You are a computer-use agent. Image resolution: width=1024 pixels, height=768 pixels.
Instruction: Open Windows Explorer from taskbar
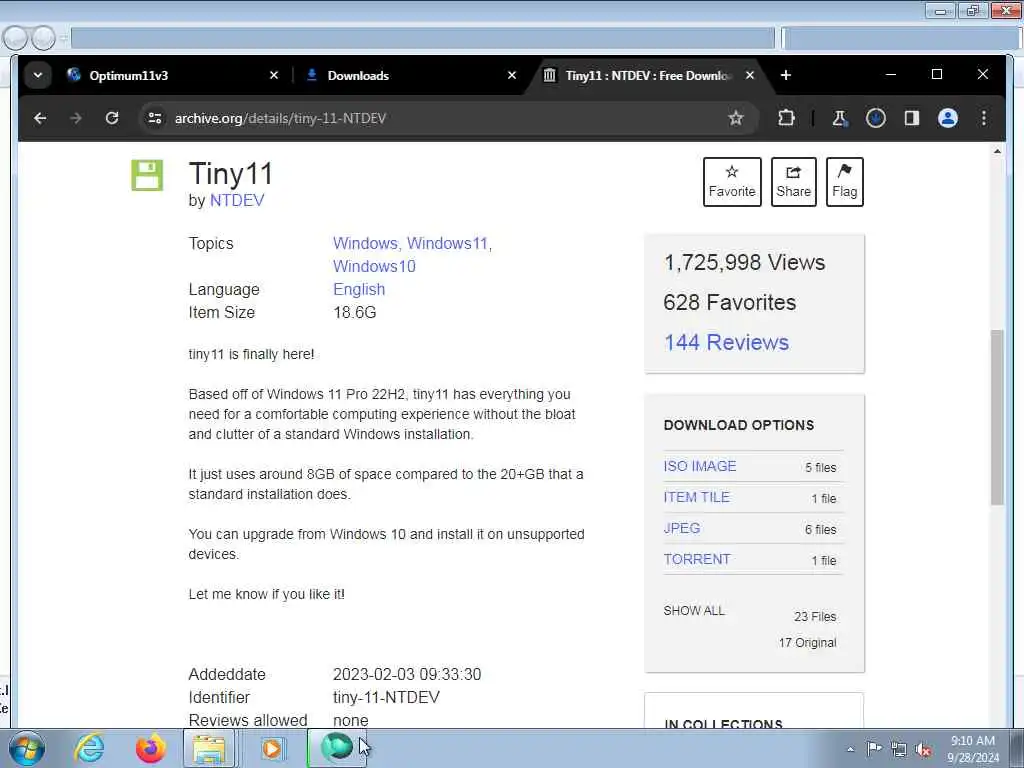click(209, 749)
